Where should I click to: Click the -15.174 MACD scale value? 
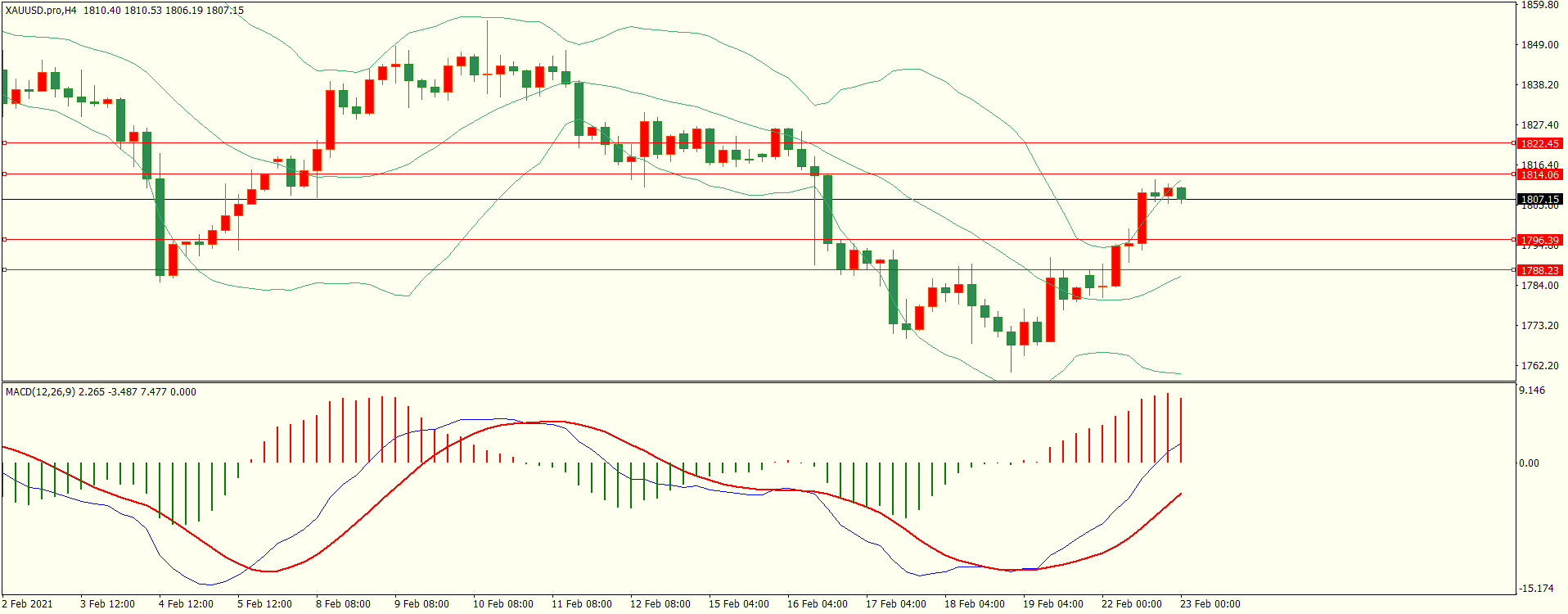(1535, 589)
